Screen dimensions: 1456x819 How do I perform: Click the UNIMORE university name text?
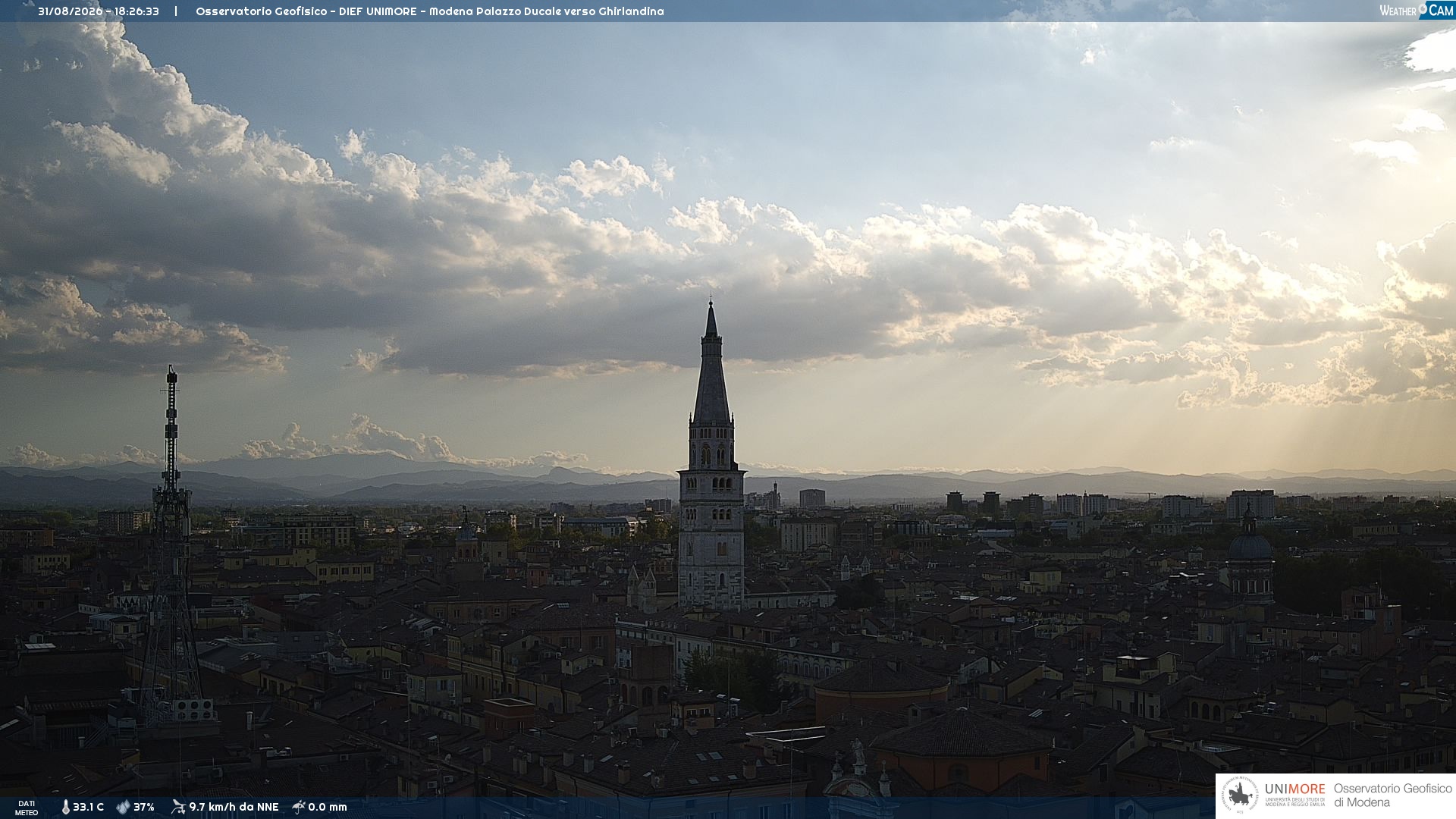pos(1294,789)
